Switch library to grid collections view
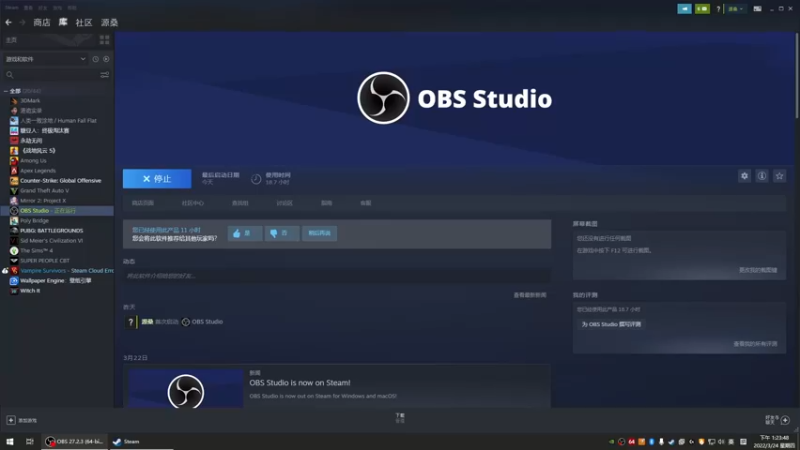 [105, 40]
